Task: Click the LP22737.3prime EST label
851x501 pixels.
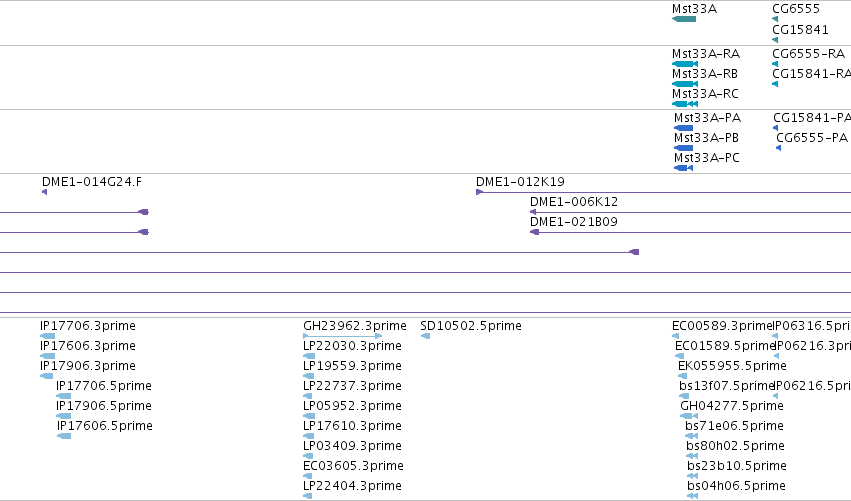Action: [352, 386]
